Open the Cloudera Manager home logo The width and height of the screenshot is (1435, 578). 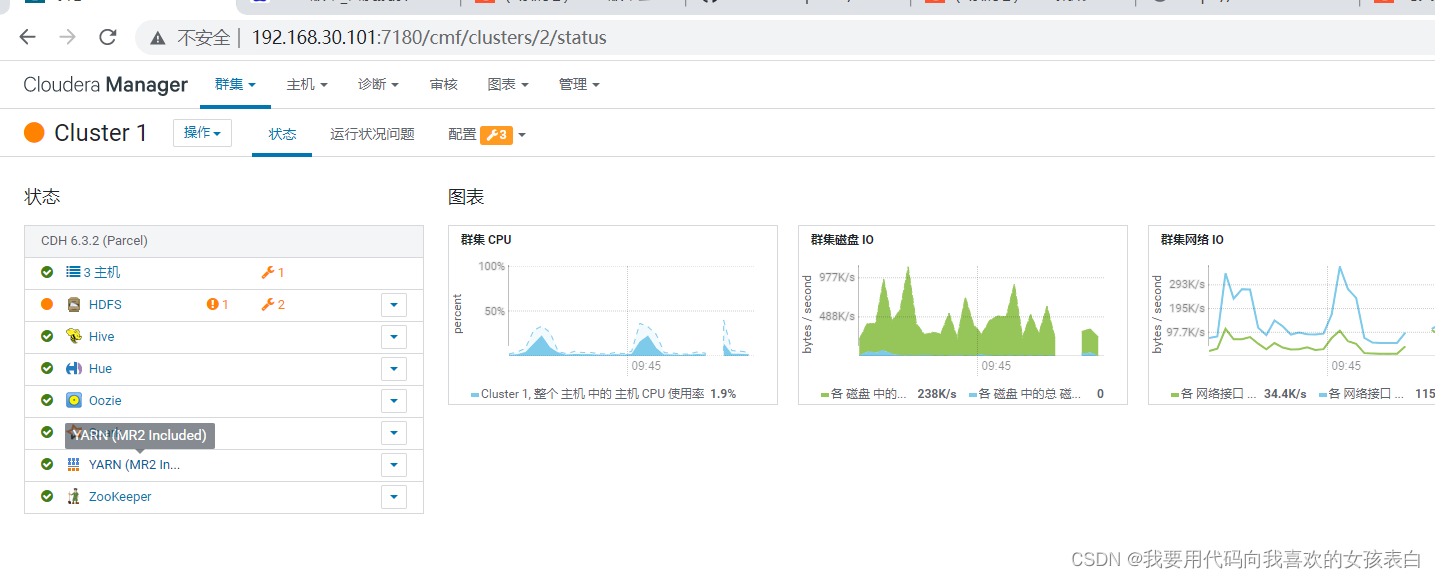click(106, 85)
